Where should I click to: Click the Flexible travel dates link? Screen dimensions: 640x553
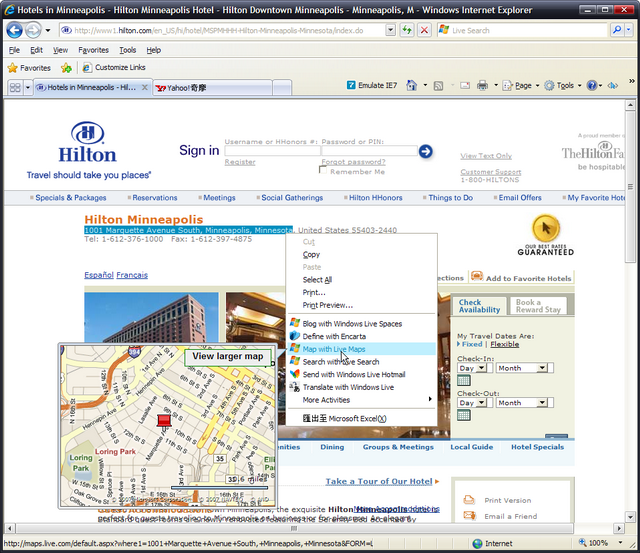(x=504, y=344)
